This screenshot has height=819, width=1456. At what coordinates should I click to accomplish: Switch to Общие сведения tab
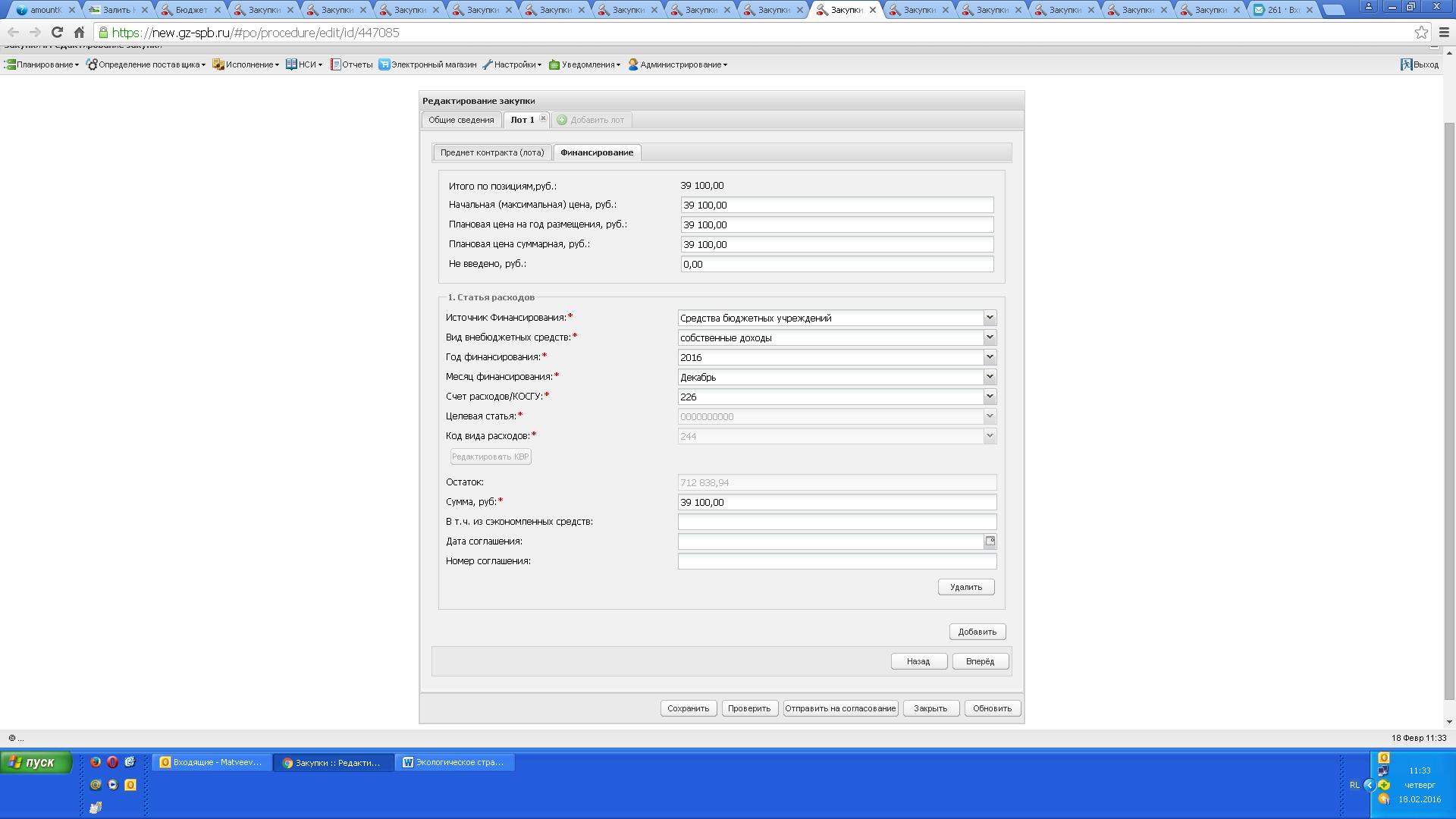click(461, 120)
